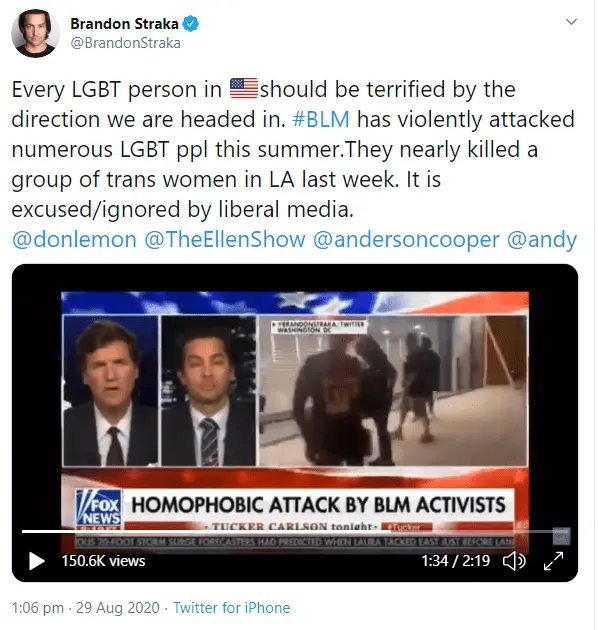Click the 150.6K views counter
598x630 pixels.
103,561
